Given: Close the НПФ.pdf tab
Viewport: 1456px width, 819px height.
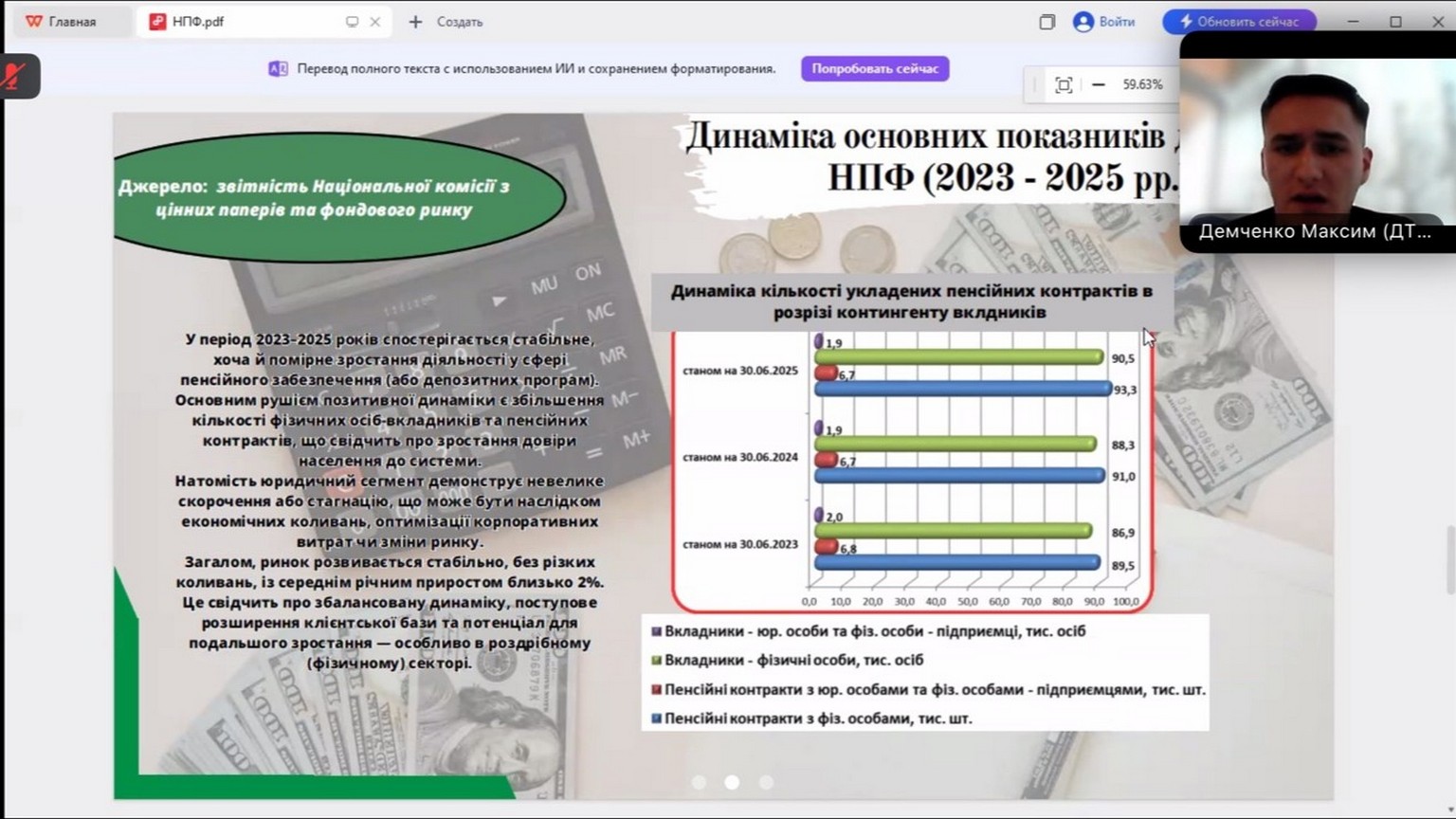Looking at the screenshot, I should click(x=375, y=22).
